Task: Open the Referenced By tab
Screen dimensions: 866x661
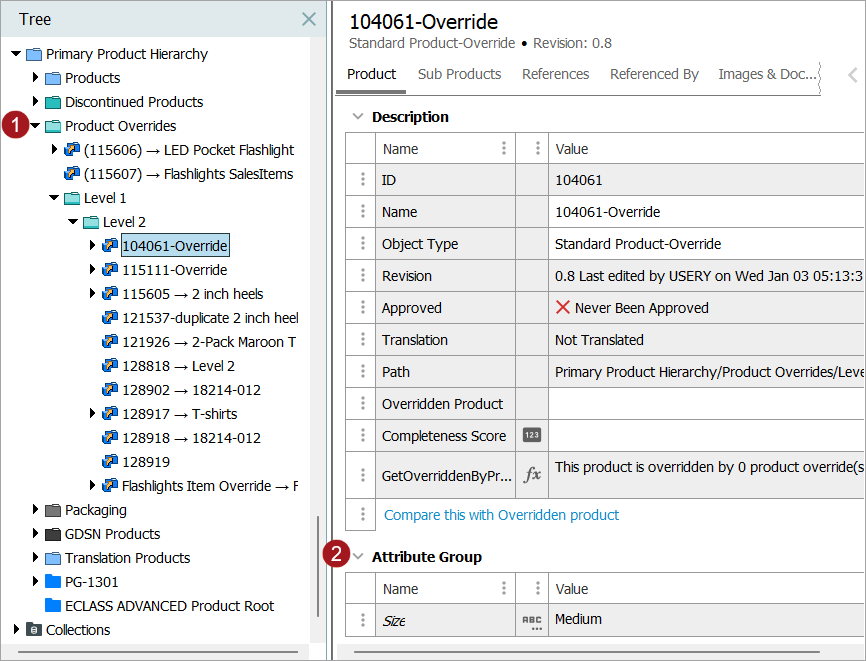Action: [654, 74]
